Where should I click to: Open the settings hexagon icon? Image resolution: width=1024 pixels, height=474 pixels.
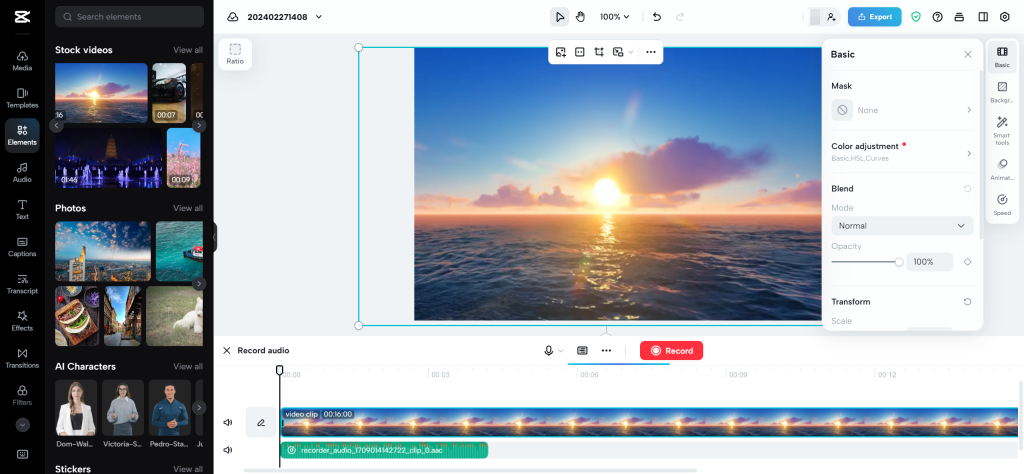[x=1005, y=17]
